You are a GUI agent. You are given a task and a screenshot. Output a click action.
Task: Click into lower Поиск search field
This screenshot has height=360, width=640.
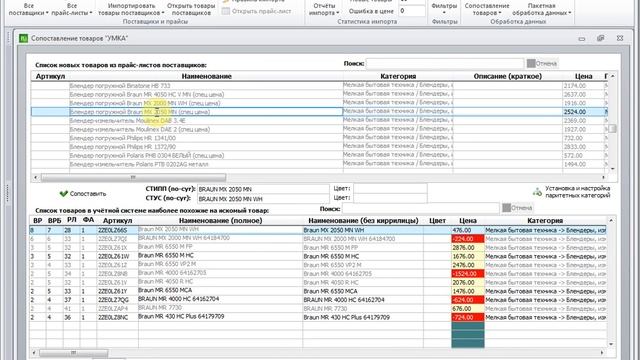(420, 208)
